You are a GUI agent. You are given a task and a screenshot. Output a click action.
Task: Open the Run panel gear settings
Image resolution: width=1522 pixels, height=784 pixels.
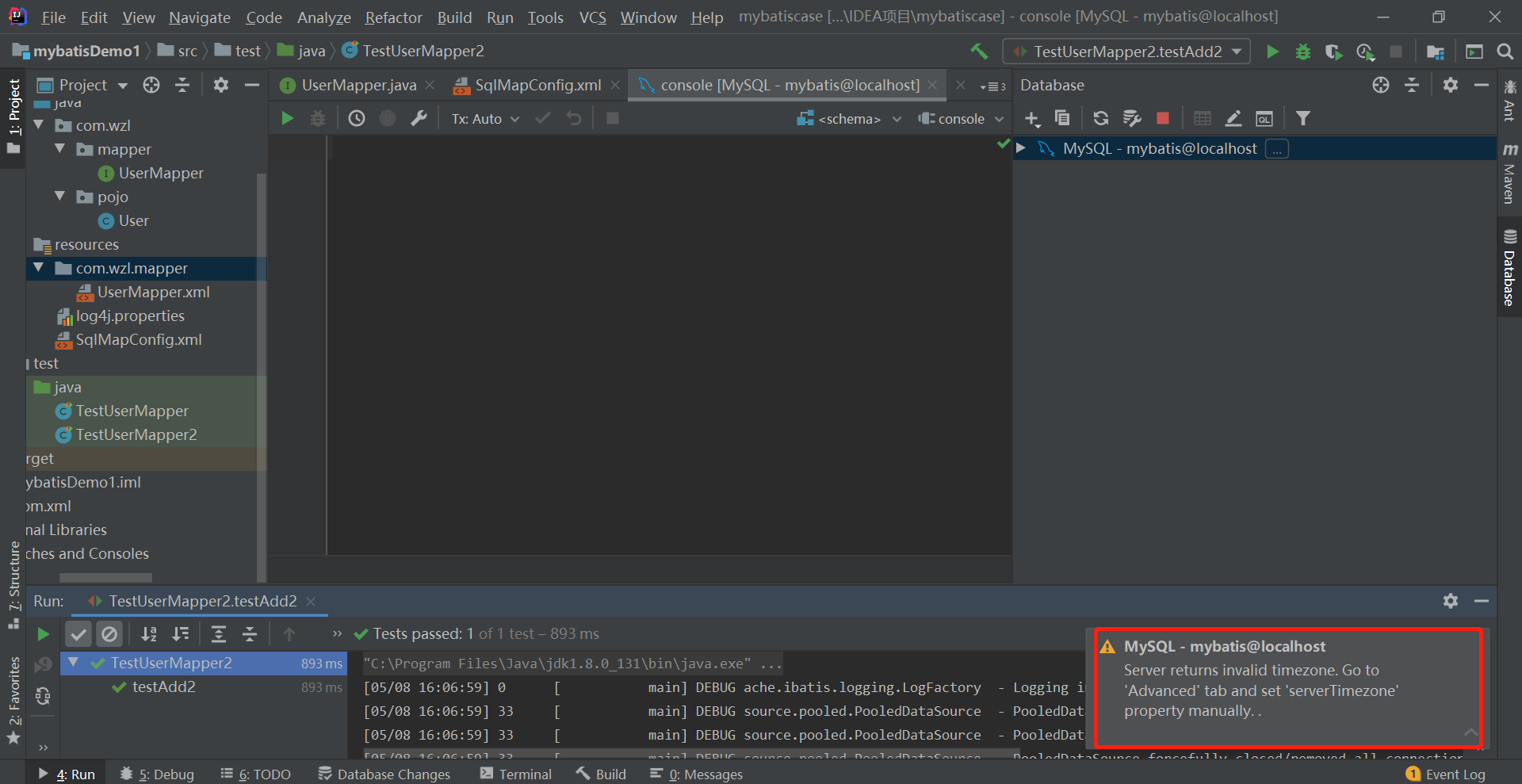pyautogui.click(x=1450, y=601)
